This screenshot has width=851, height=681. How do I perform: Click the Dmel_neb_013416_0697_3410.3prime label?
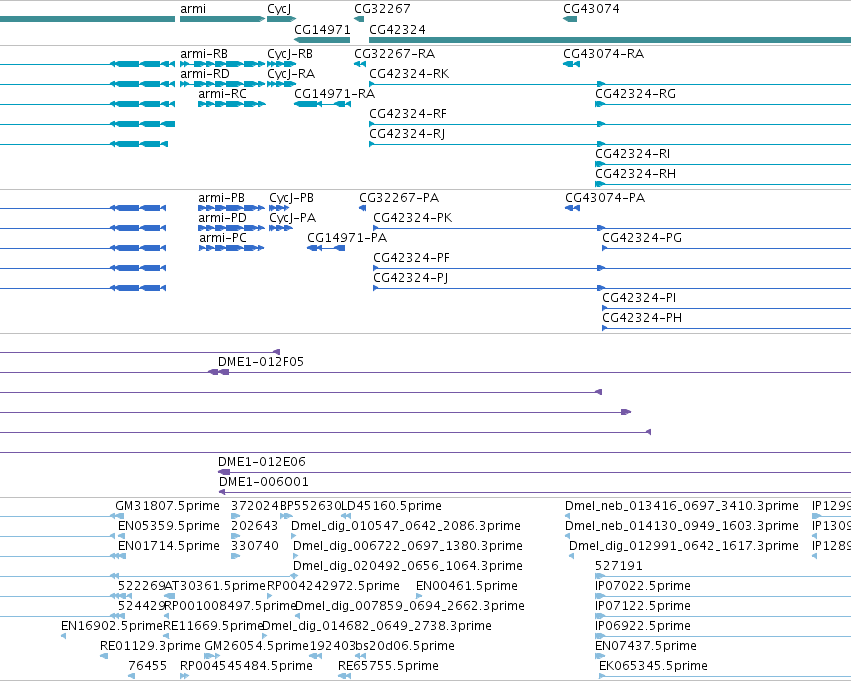click(682, 506)
